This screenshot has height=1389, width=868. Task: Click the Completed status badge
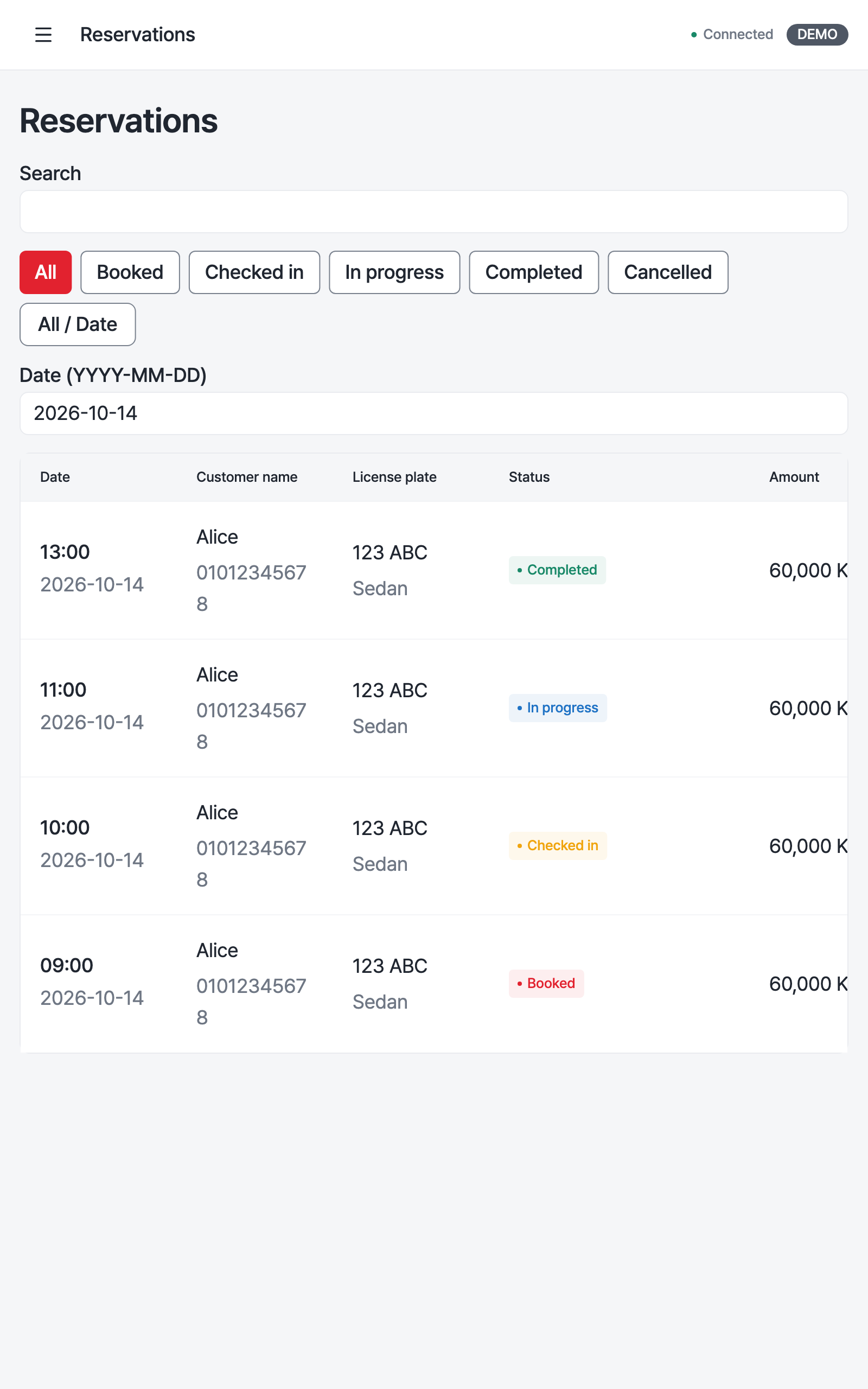click(557, 570)
